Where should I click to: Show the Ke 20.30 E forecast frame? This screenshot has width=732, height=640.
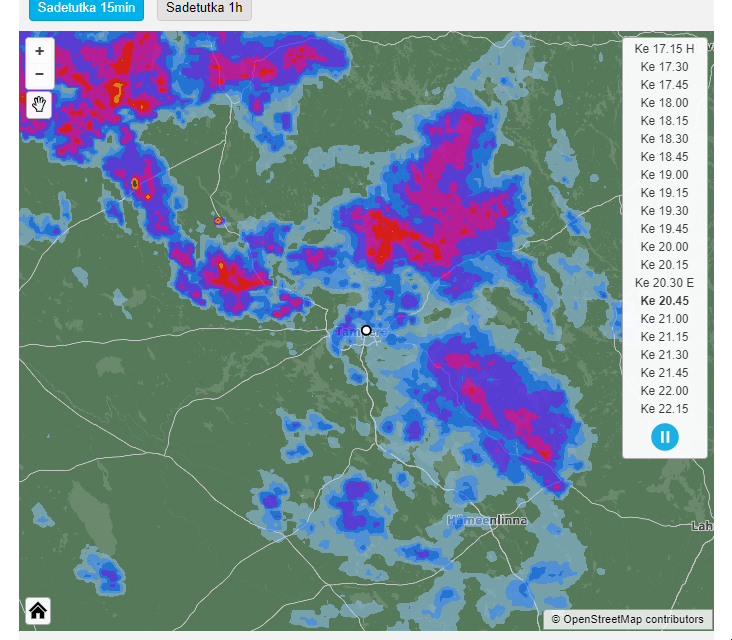664,283
